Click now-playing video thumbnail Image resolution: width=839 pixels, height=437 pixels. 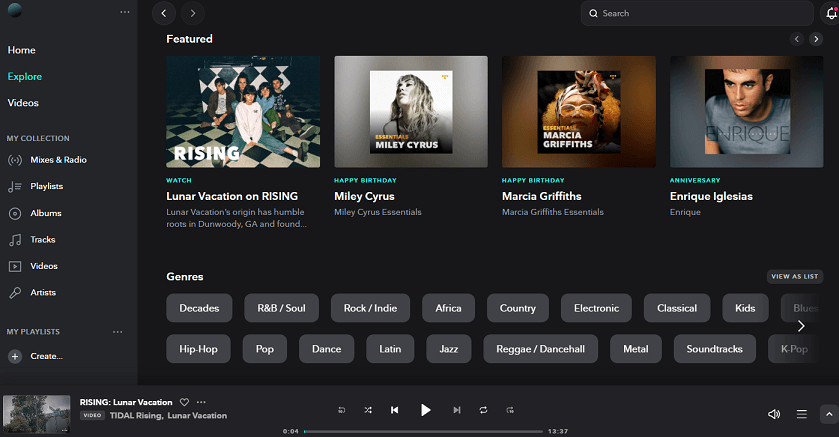tap(36, 414)
